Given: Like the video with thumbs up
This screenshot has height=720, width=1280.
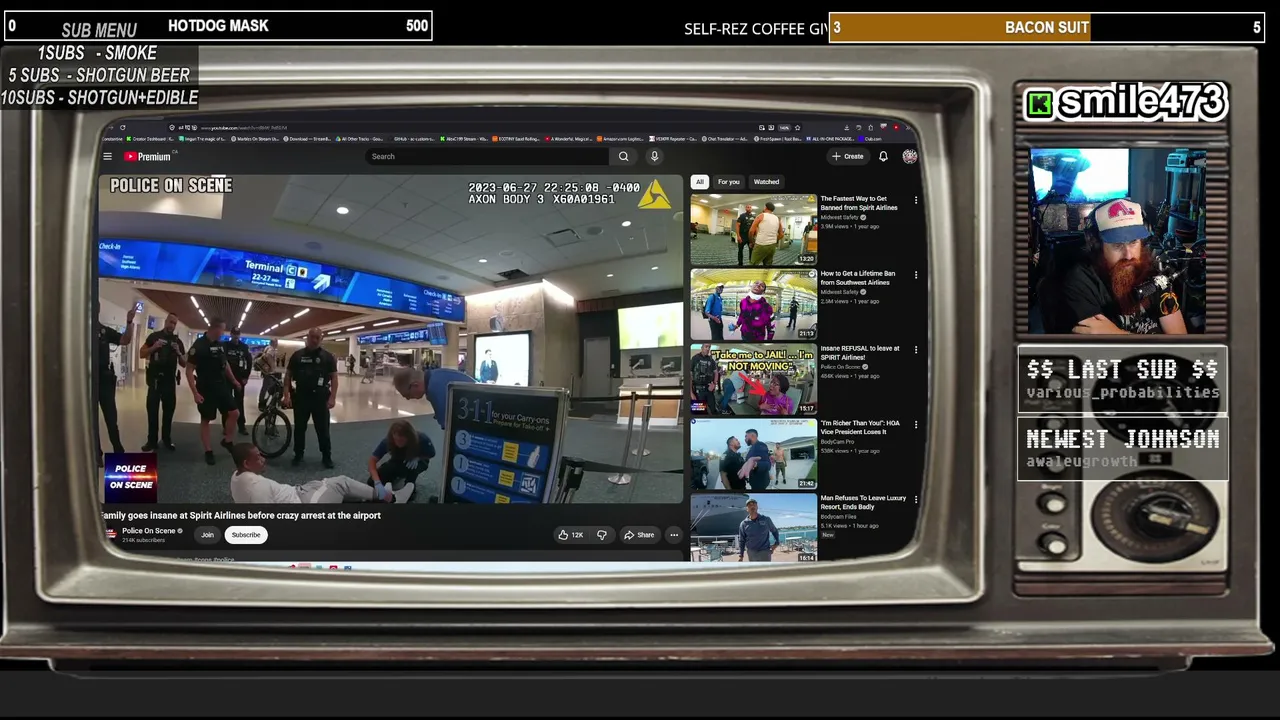Looking at the screenshot, I should coord(564,535).
